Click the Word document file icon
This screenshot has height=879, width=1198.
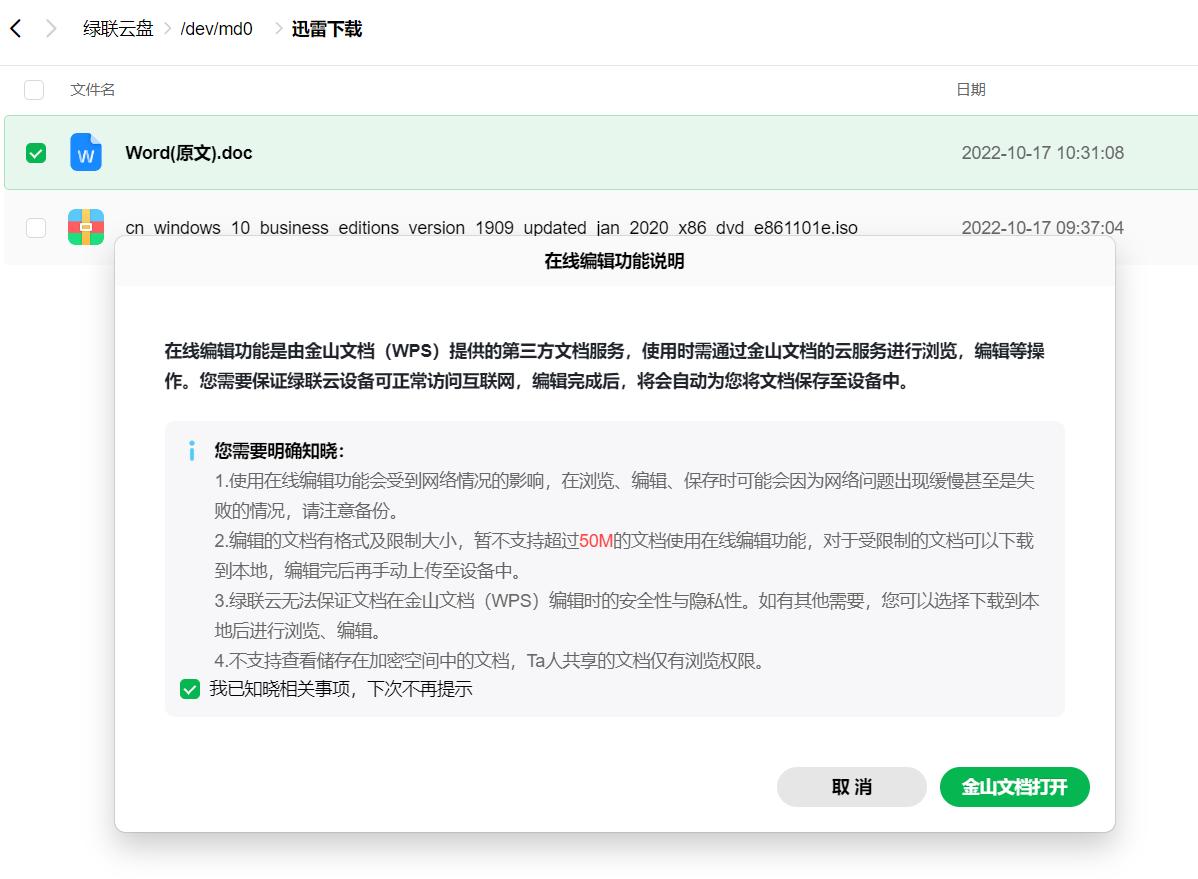86,152
